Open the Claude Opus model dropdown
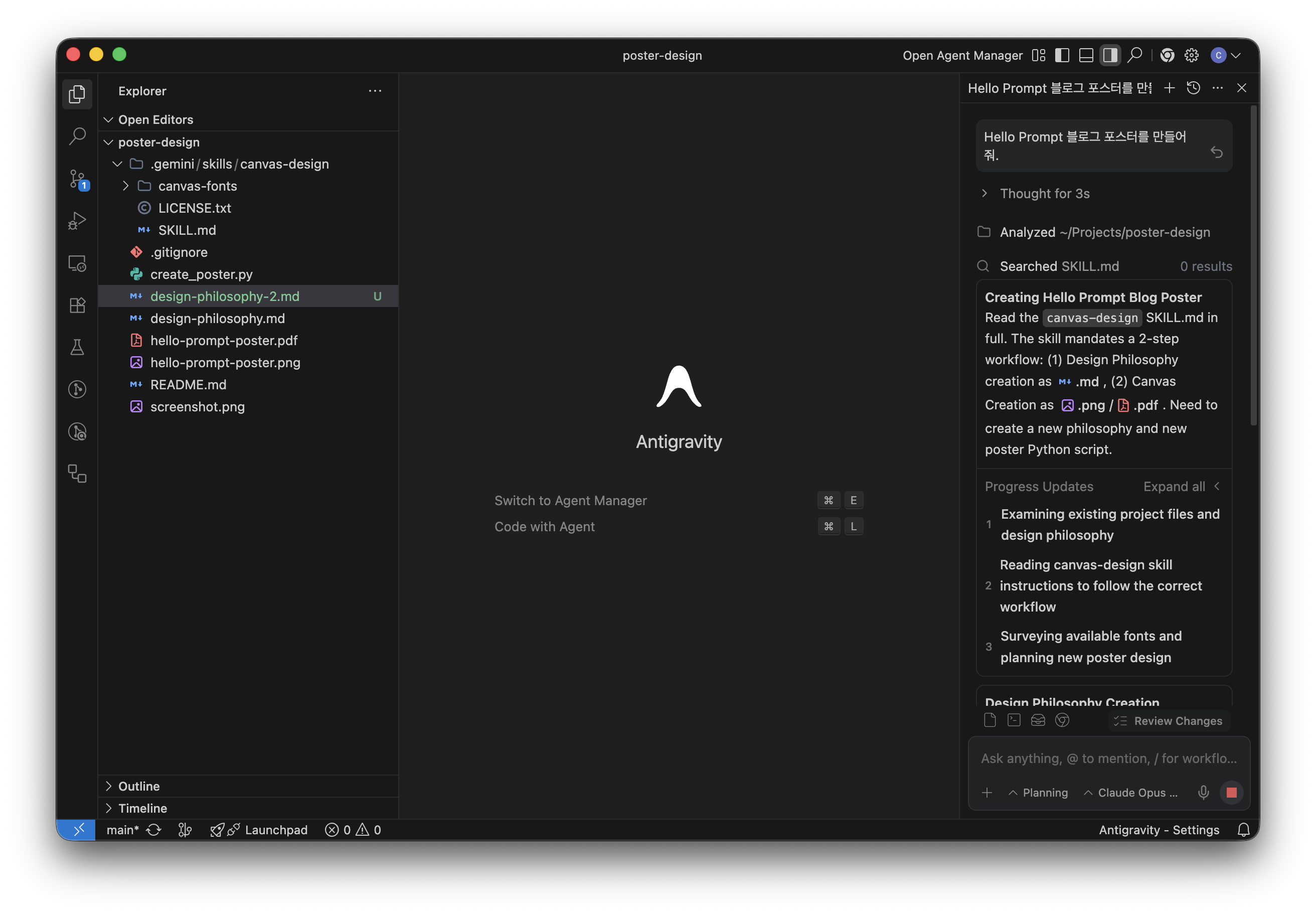The height and width of the screenshot is (915, 1316). pos(1131,792)
